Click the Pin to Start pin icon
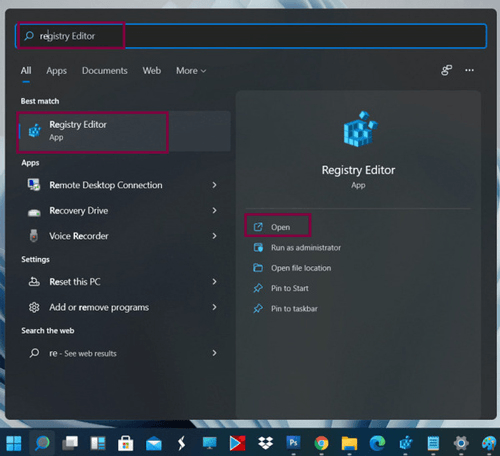This screenshot has height=456, width=500. click(258, 288)
